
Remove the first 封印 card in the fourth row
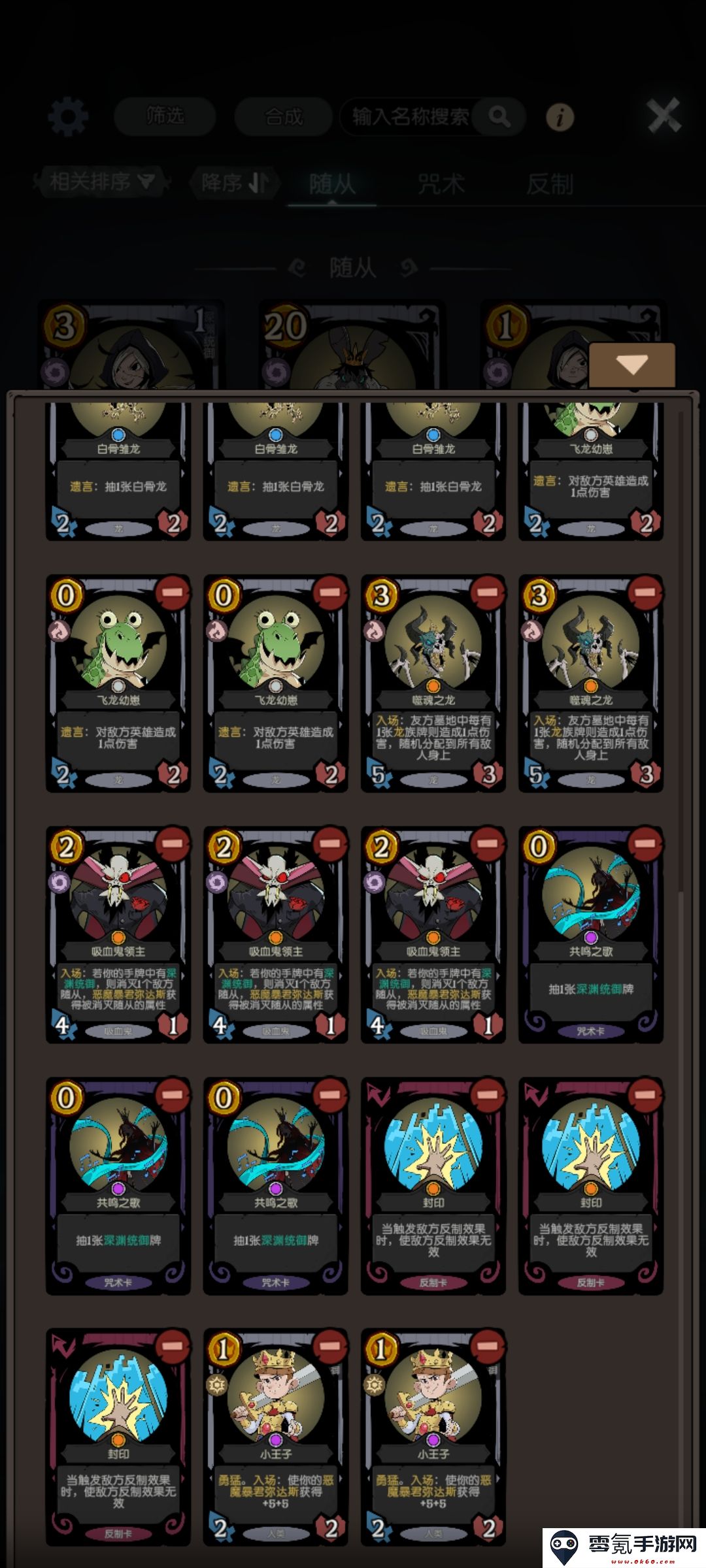tap(487, 1095)
